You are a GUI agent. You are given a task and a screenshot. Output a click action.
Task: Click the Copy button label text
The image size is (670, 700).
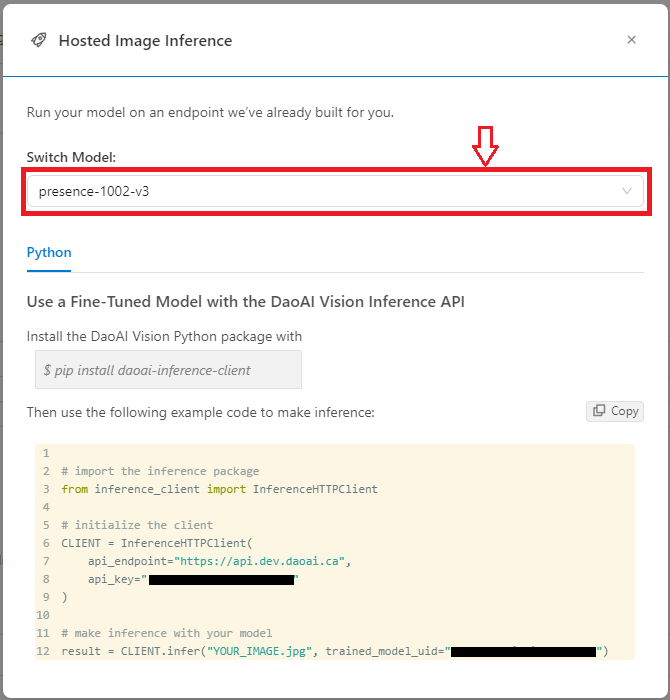624,411
